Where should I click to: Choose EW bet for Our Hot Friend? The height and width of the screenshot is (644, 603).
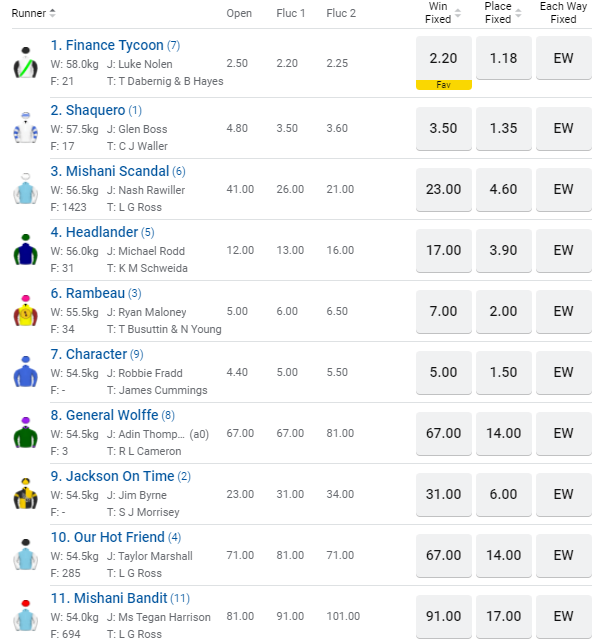[x=564, y=555]
